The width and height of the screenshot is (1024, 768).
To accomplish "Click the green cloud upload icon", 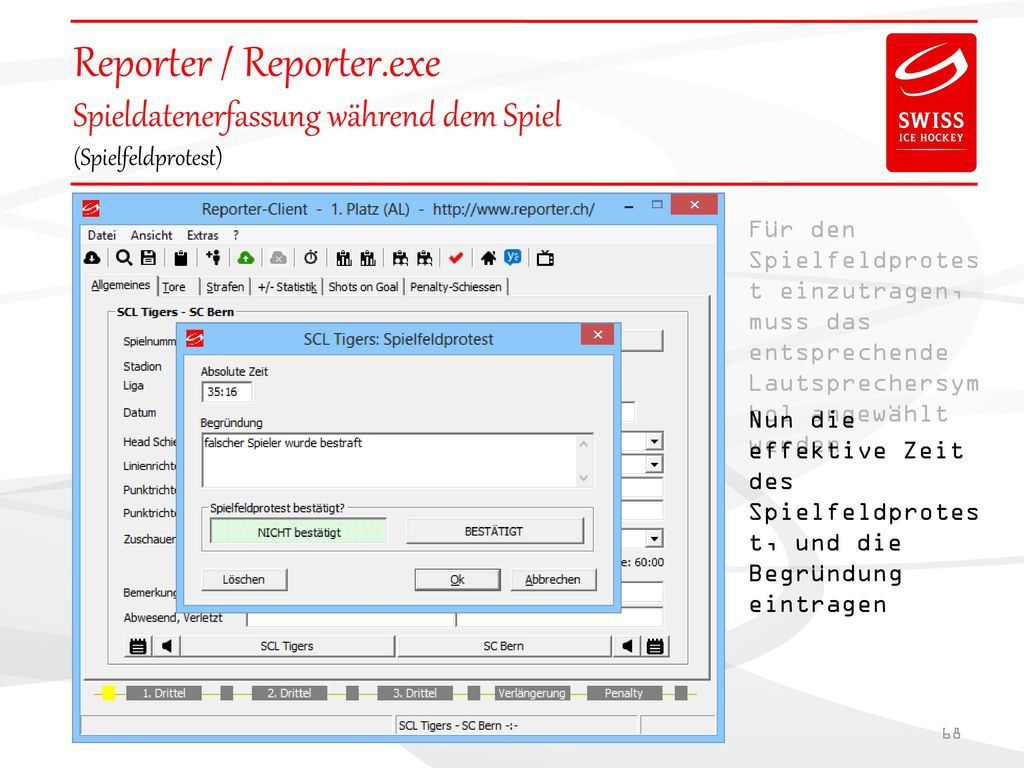I will click(246, 258).
